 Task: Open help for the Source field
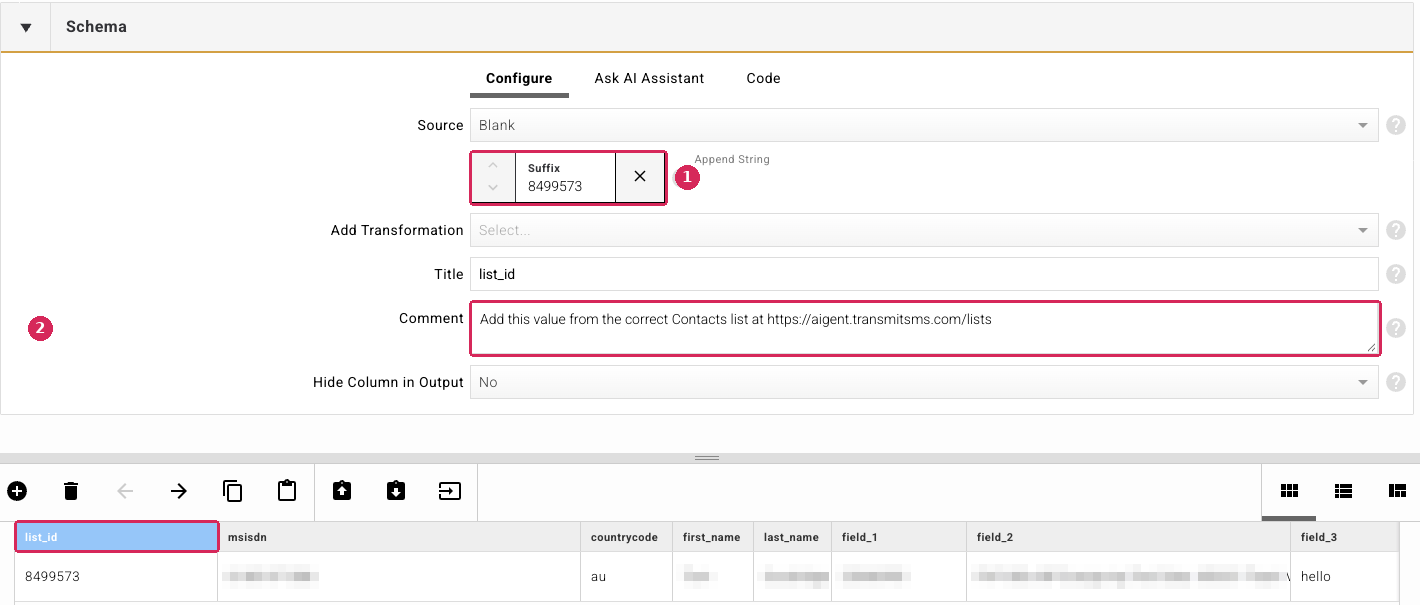point(1396,125)
